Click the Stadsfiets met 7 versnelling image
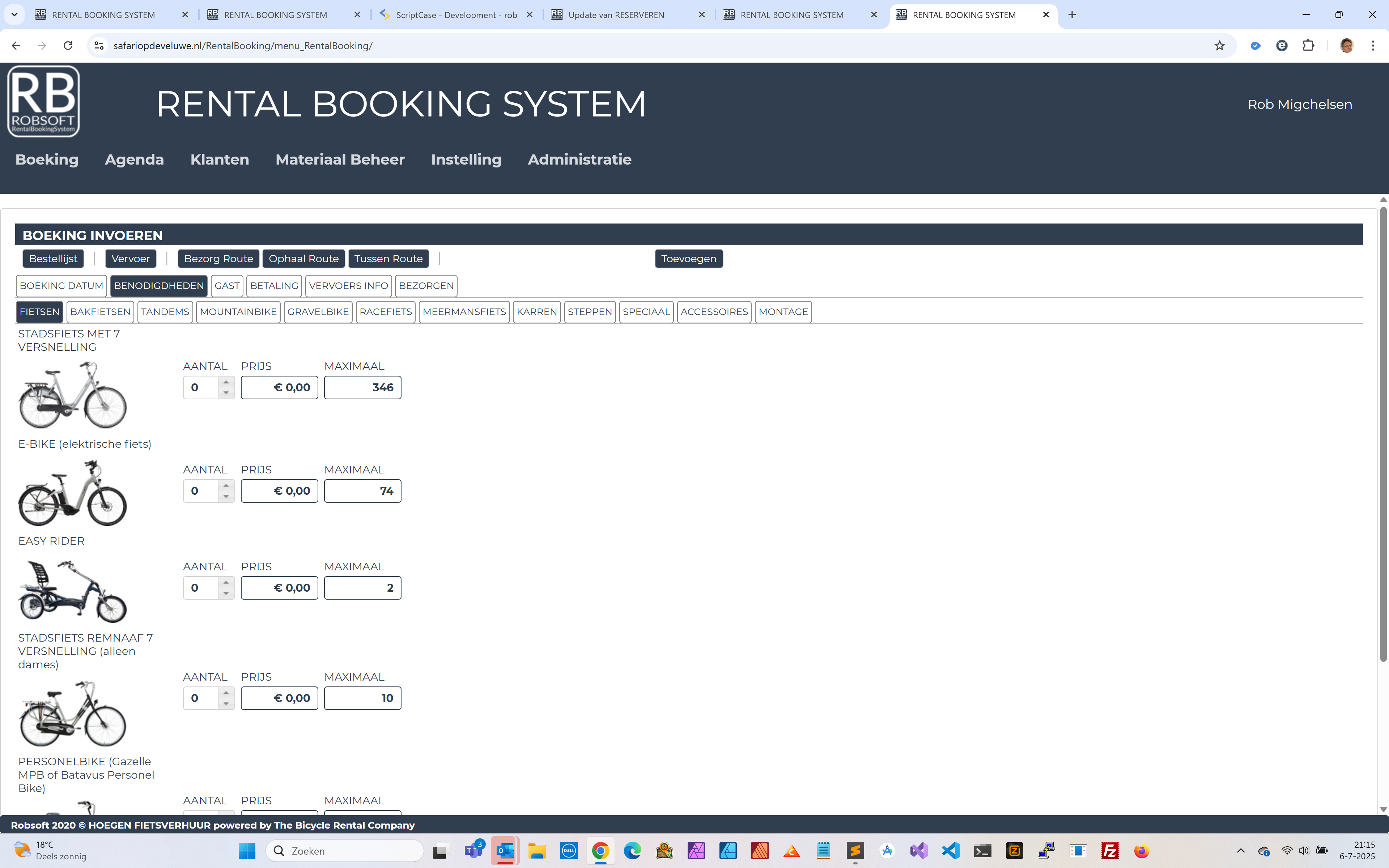The image size is (1389, 868). pyautogui.click(x=72, y=395)
